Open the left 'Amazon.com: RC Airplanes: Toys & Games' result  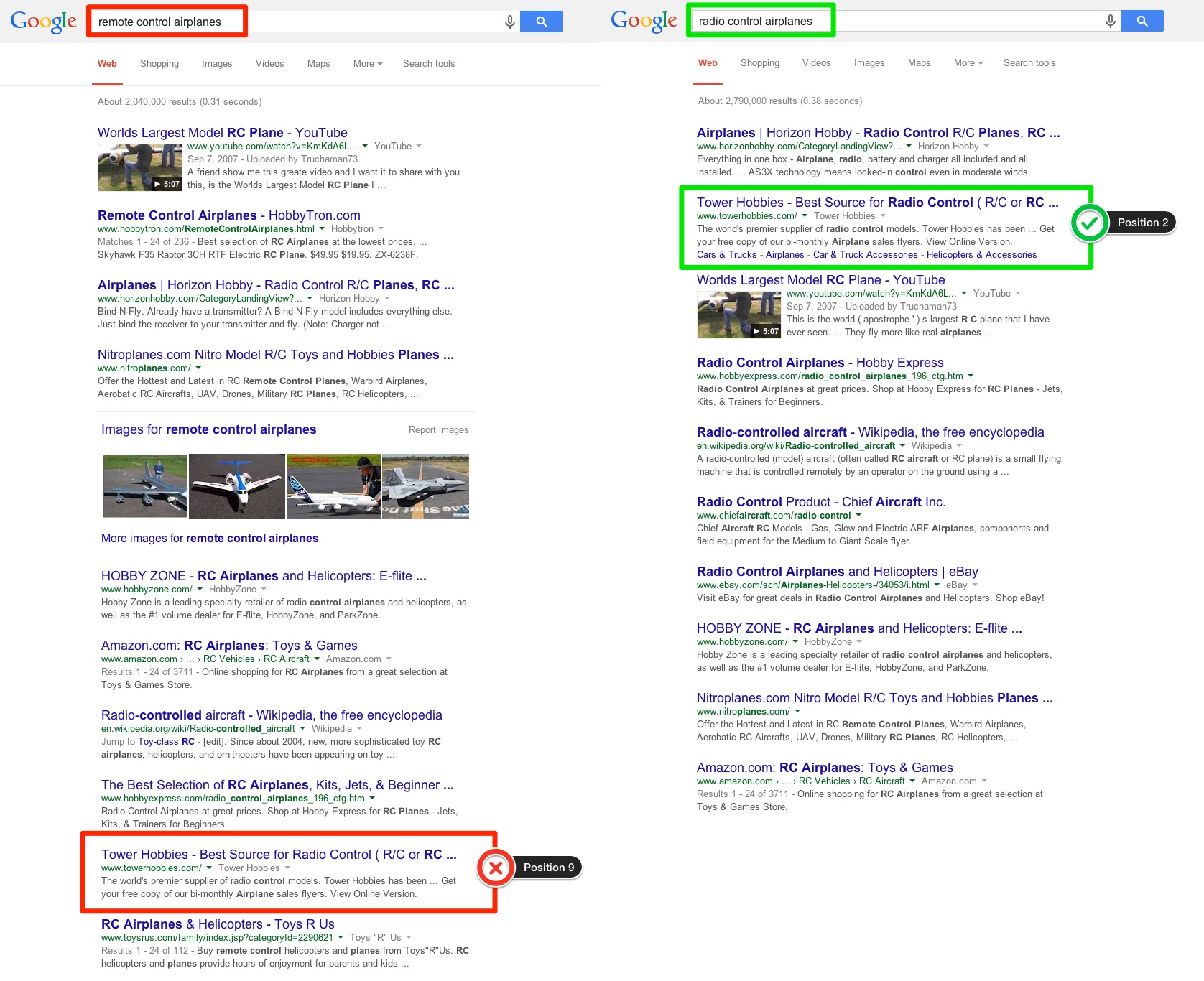click(x=229, y=646)
